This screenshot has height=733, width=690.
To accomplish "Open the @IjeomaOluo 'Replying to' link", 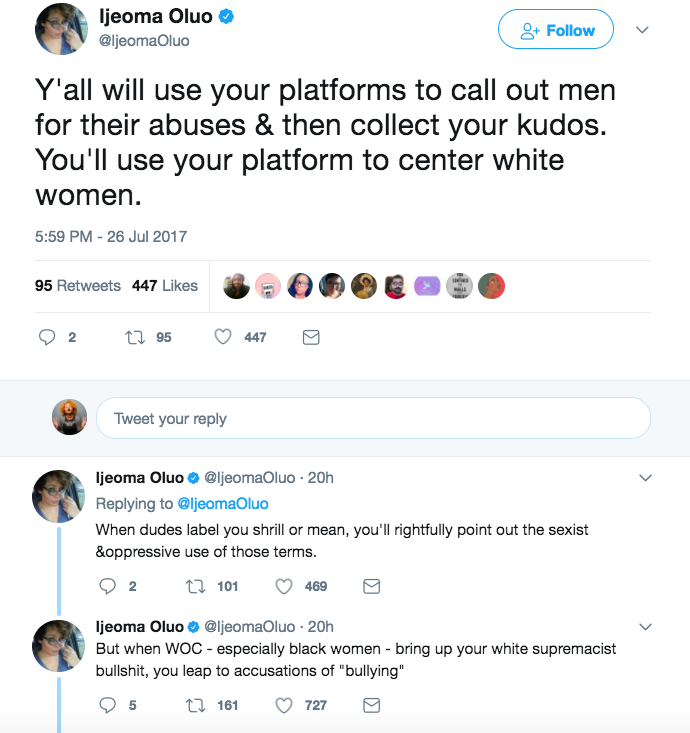I will pyautogui.click(x=223, y=503).
